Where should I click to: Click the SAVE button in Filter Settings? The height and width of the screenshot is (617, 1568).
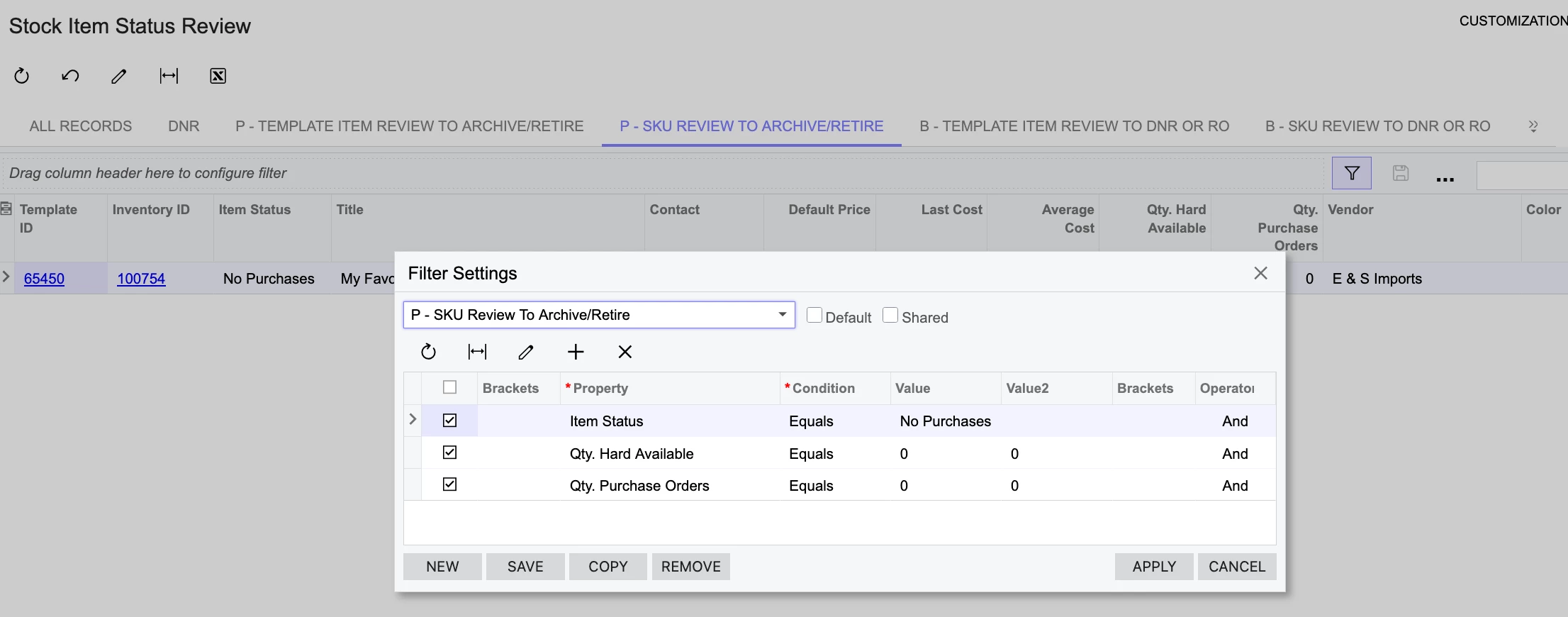525,567
